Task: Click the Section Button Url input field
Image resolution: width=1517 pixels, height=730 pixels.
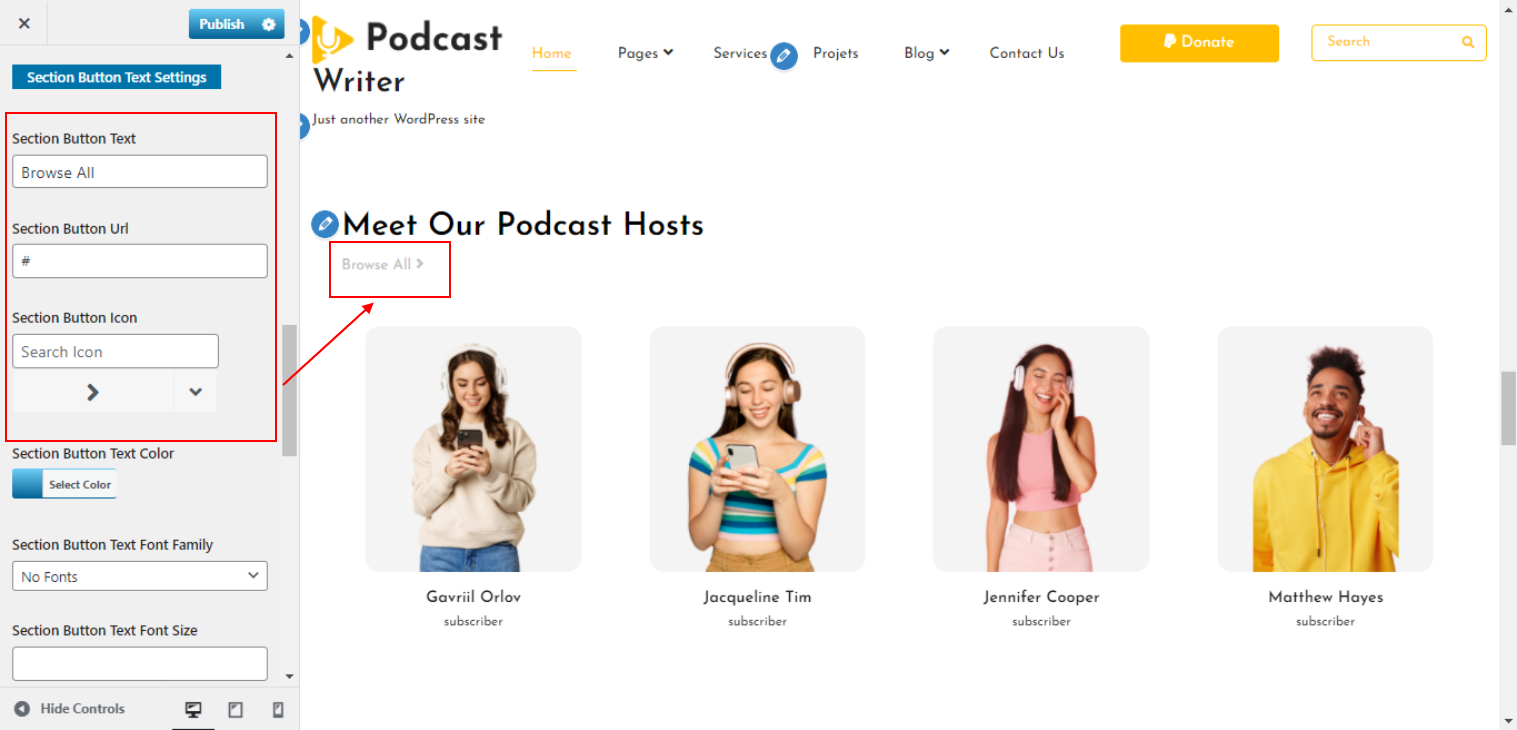Action: [x=140, y=261]
